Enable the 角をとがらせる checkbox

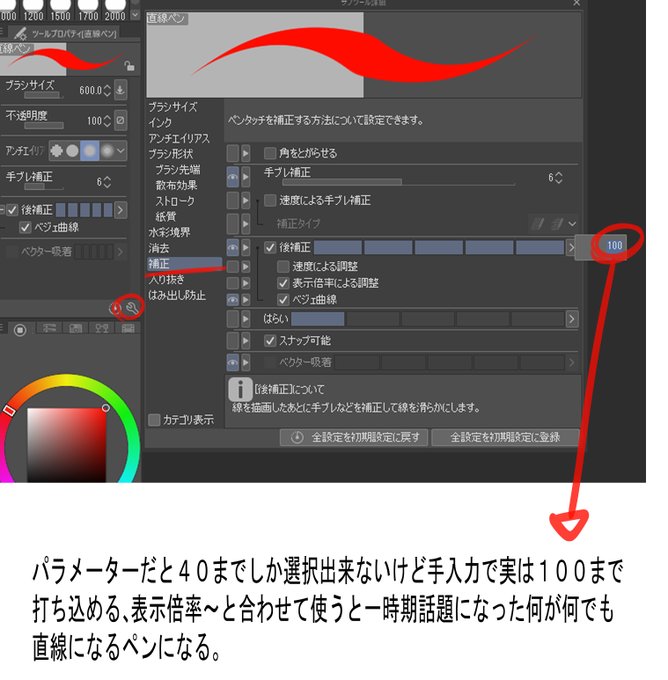tap(270, 153)
